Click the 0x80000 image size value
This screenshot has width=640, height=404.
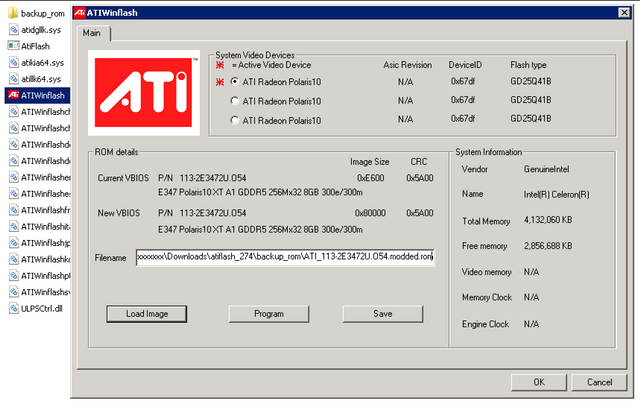pyautogui.click(x=370, y=213)
